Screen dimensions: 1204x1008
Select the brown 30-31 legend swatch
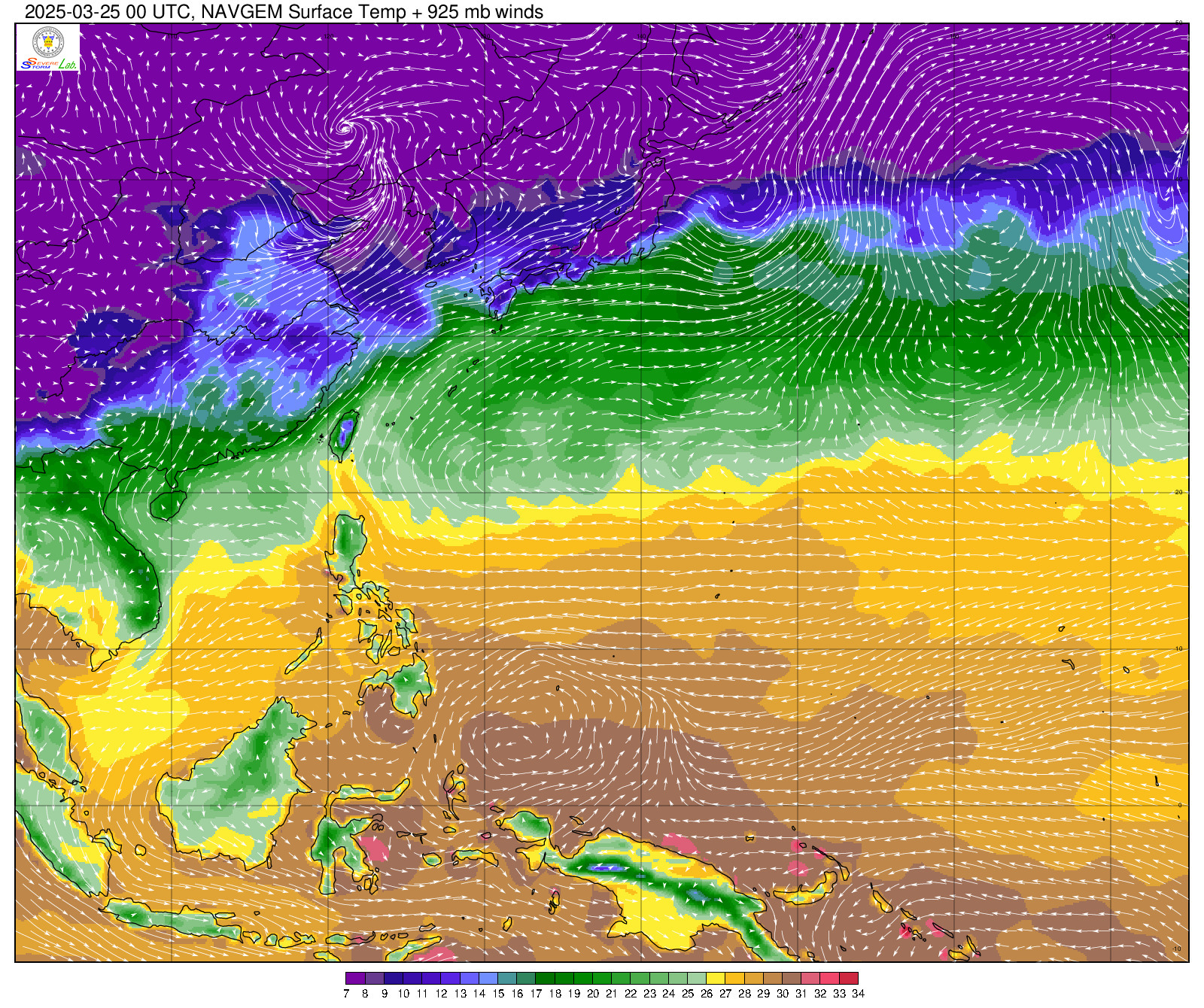(x=792, y=979)
